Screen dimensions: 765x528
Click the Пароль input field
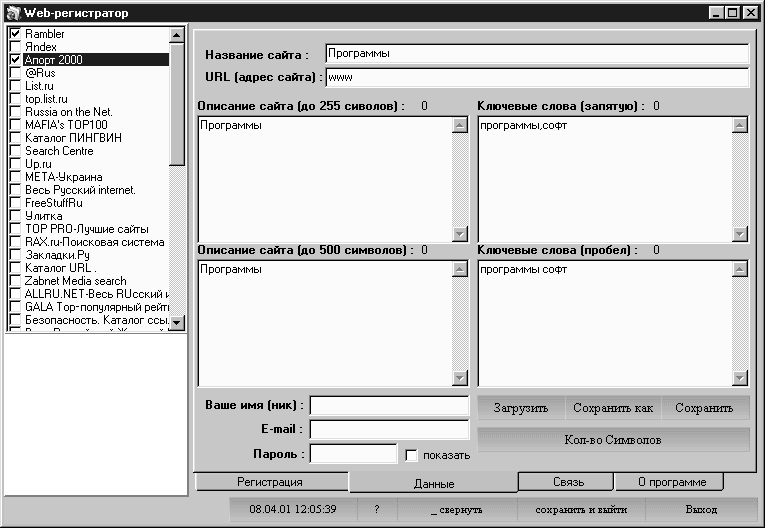pyautogui.click(x=354, y=454)
